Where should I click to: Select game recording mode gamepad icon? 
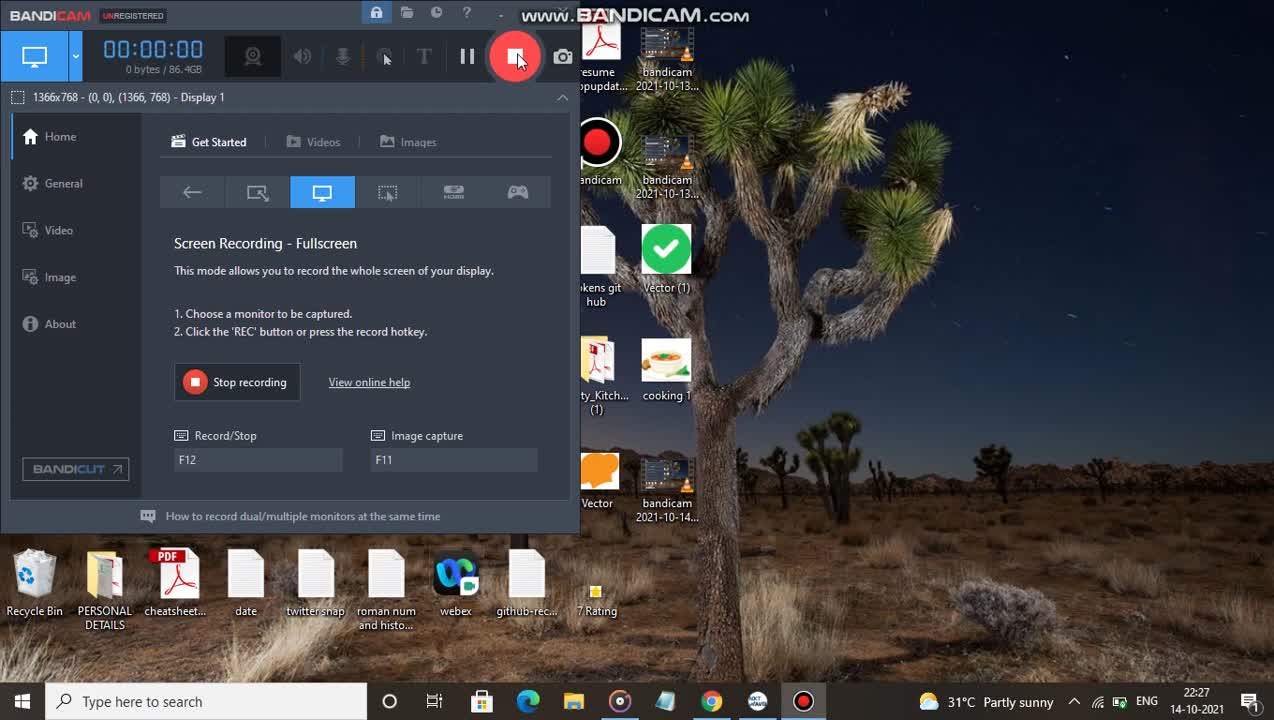pyautogui.click(x=518, y=193)
